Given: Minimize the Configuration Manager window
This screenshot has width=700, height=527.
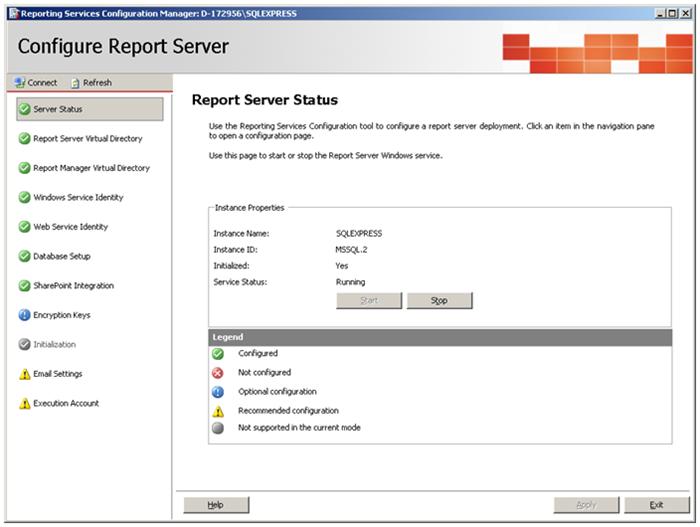Looking at the screenshot, I should click(x=660, y=13).
